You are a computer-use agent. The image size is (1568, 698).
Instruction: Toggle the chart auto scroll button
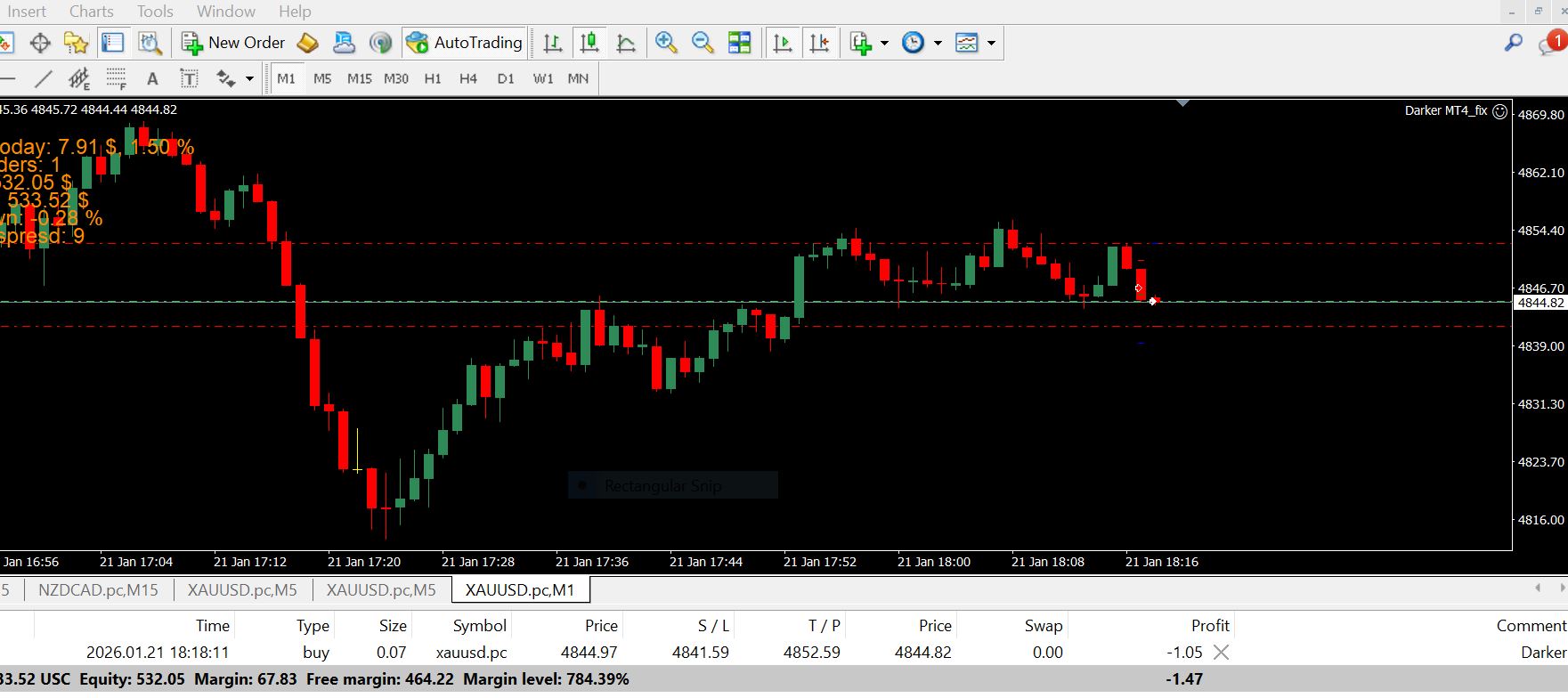[783, 43]
